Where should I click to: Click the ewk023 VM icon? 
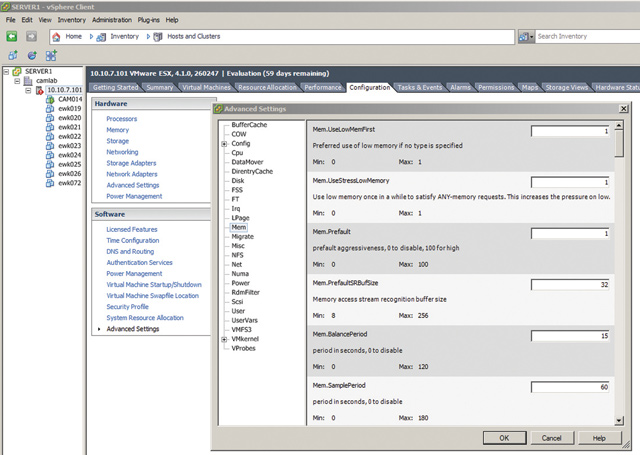pos(50,146)
